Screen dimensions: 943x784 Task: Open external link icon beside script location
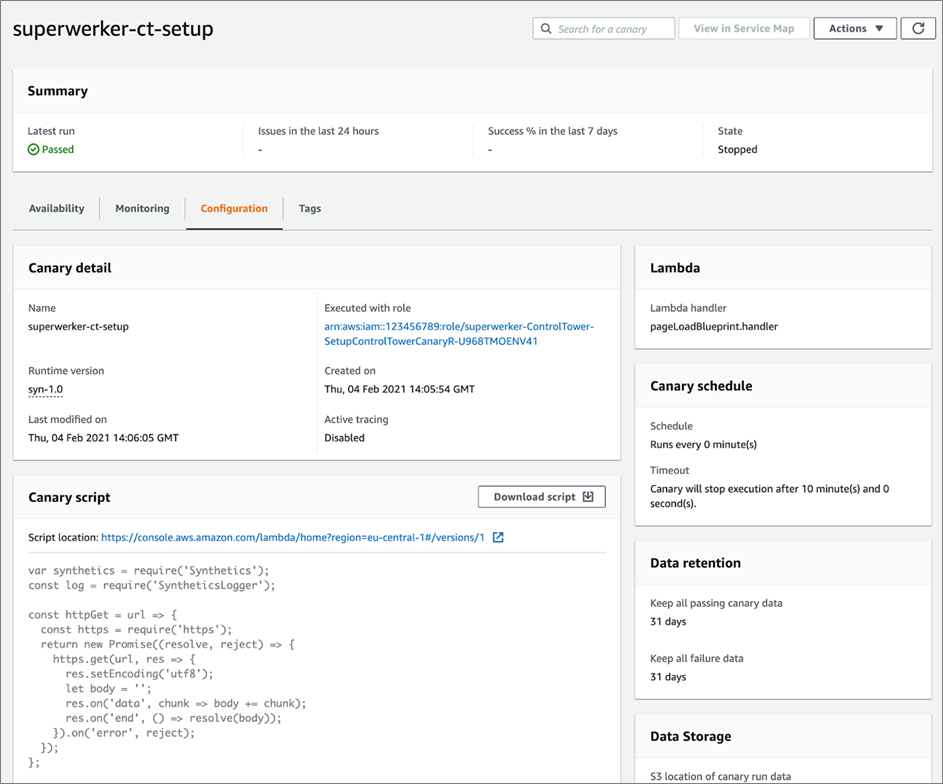(498, 537)
